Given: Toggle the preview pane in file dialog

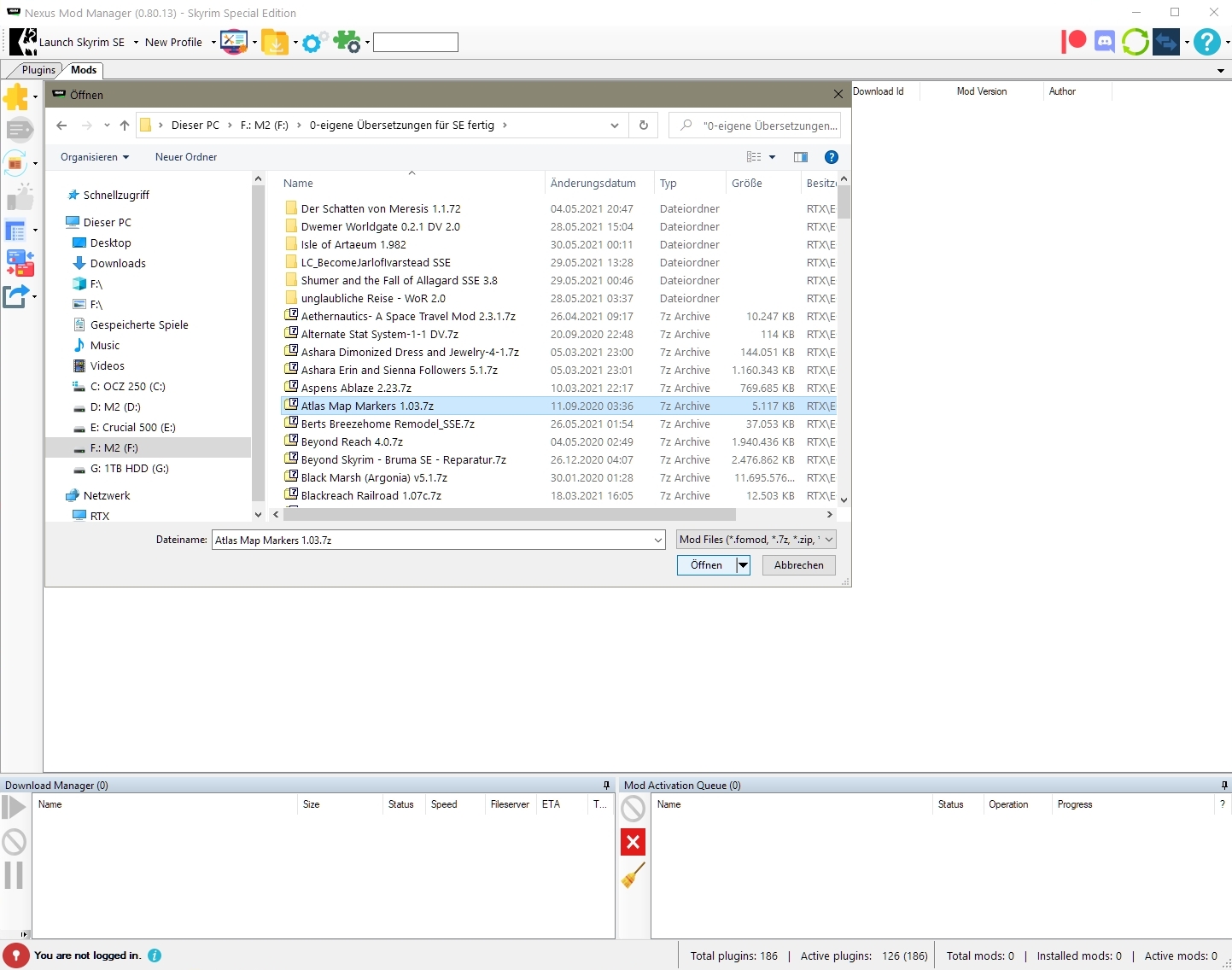Looking at the screenshot, I should [x=800, y=157].
